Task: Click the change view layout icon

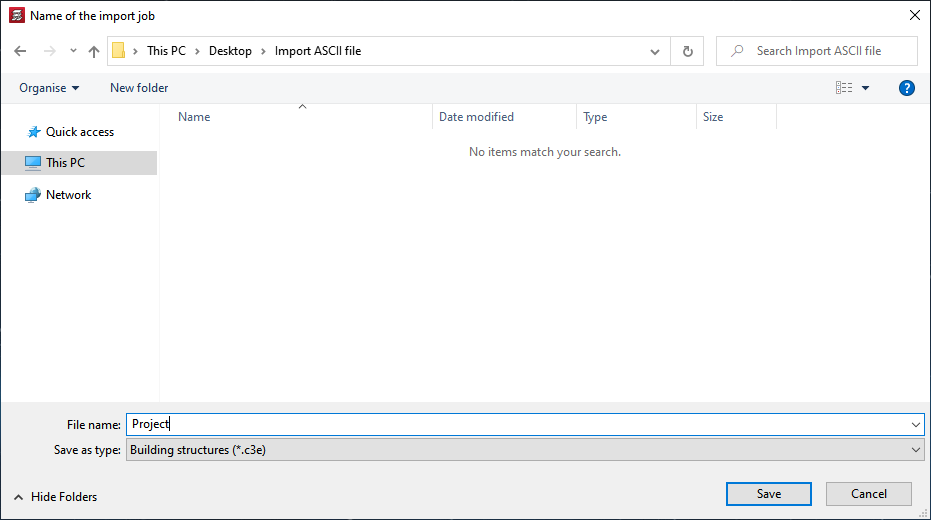Action: [x=845, y=88]
